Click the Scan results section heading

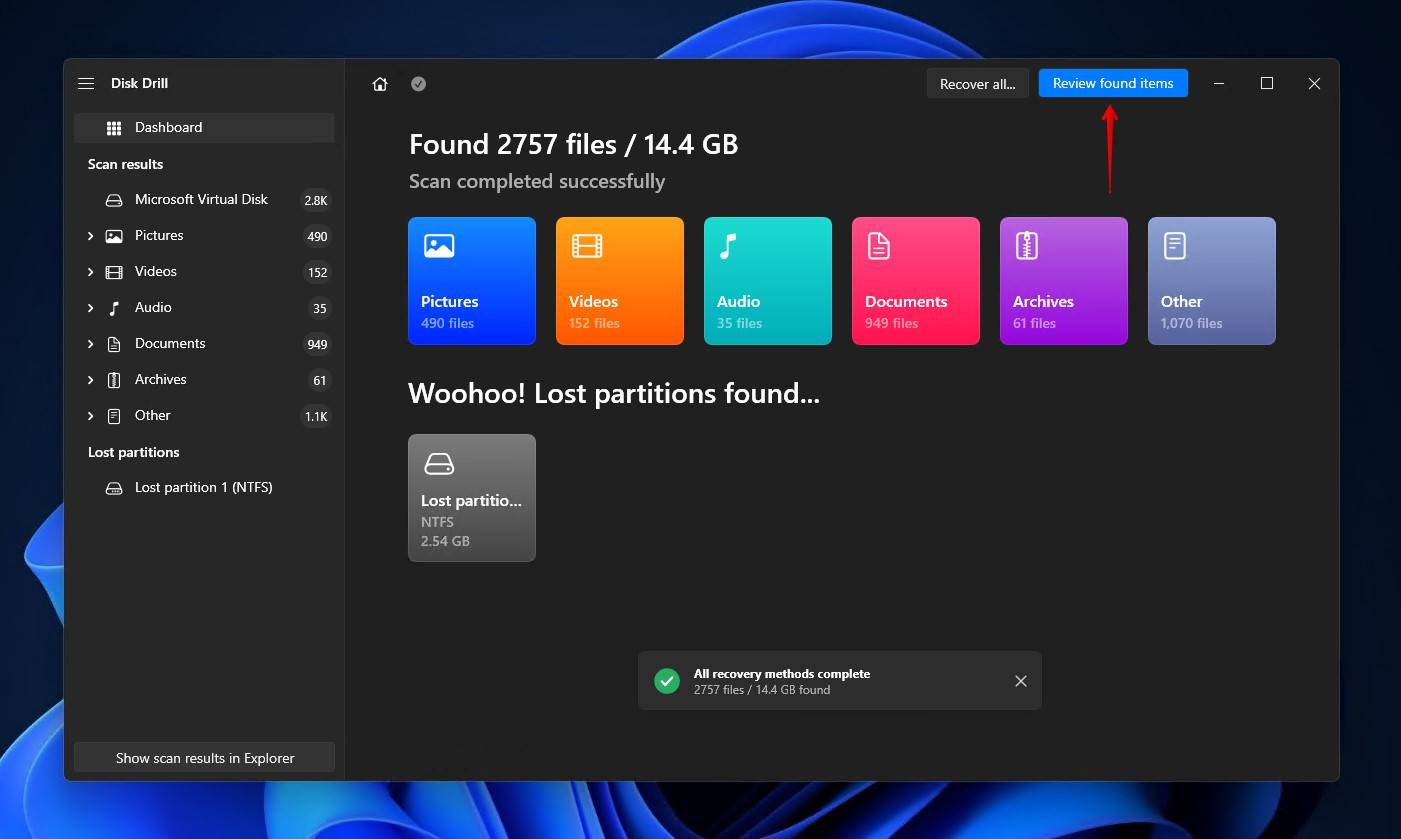point(125,164)
